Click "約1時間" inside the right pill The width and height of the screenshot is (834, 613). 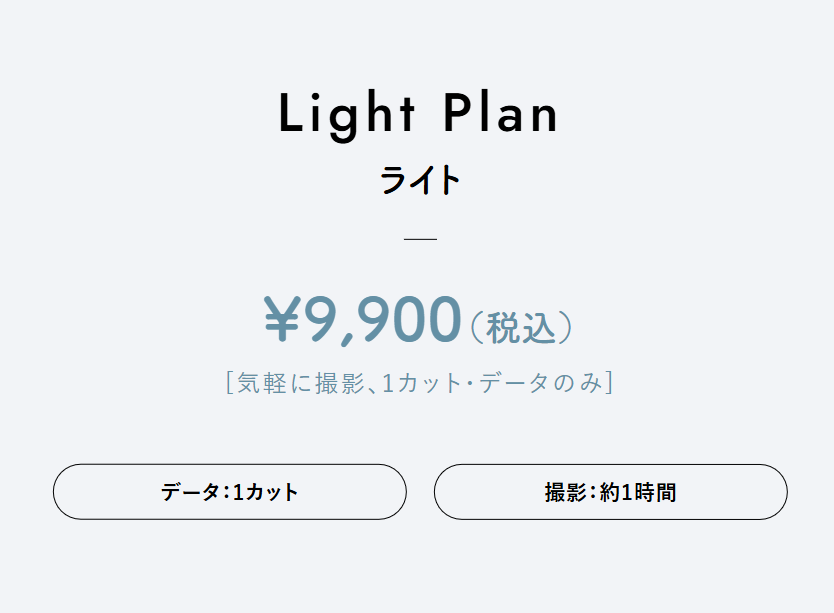[x=638, y=492]
